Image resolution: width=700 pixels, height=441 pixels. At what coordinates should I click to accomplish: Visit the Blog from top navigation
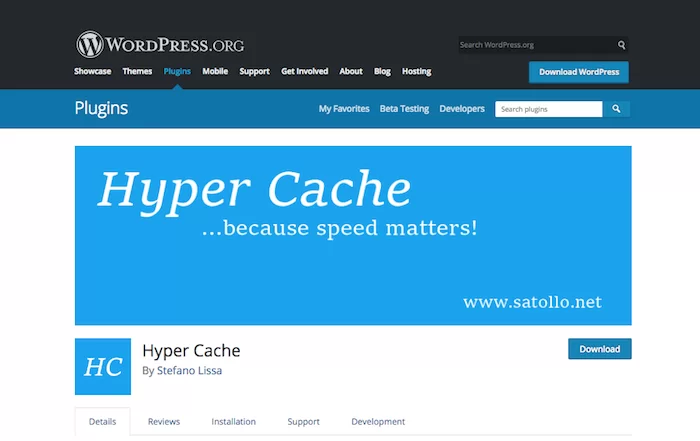[x=382, y=72]
